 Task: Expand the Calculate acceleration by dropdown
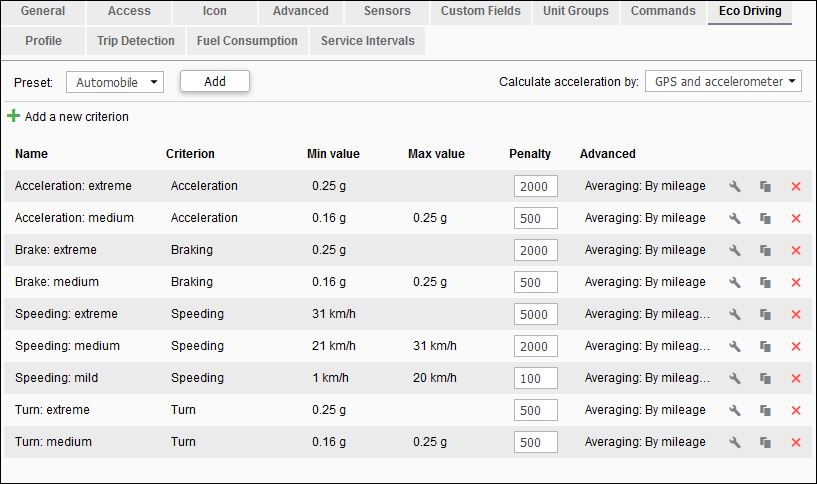[723, 82]
